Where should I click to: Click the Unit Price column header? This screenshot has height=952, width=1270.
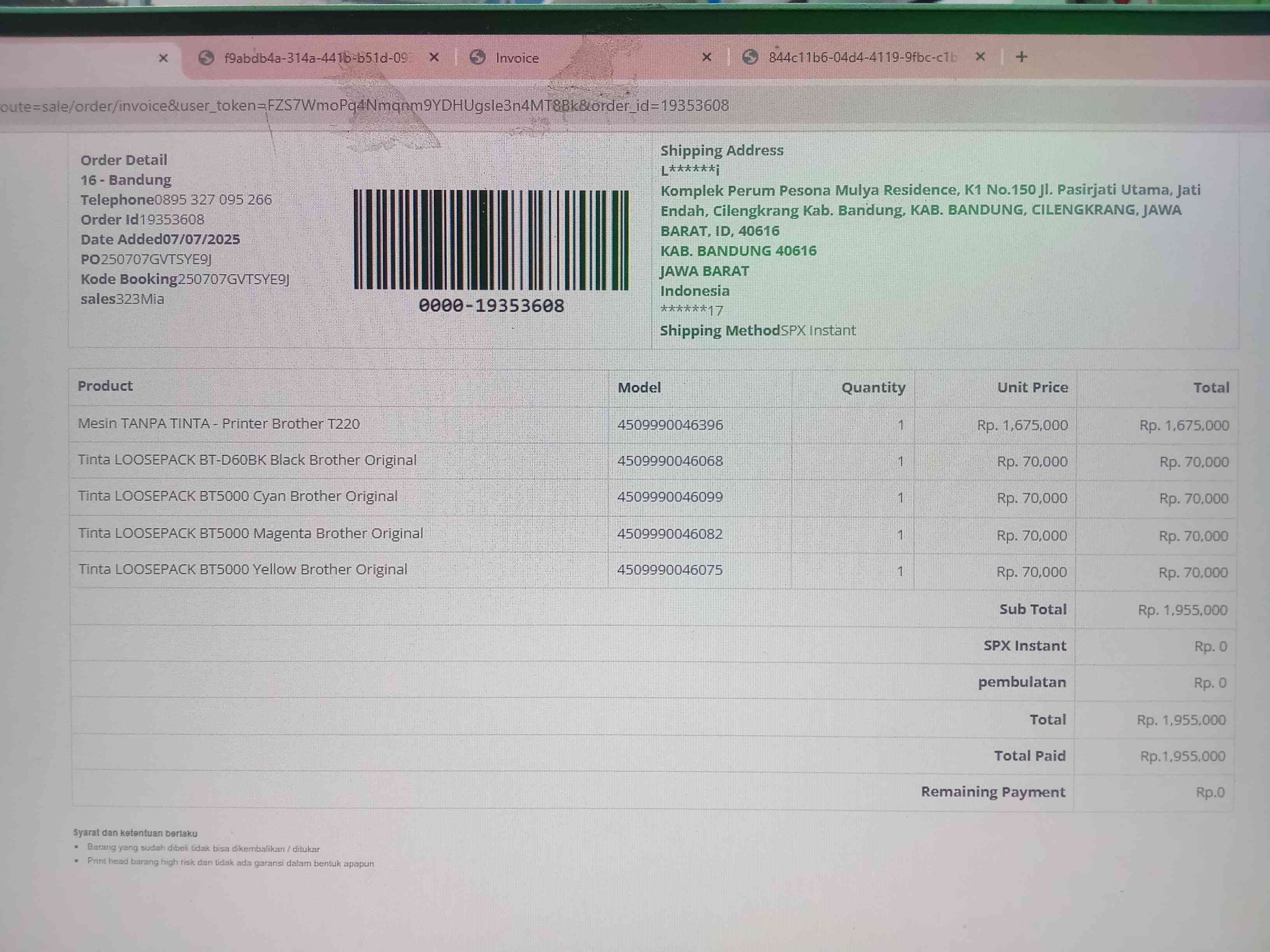pos(1032,387)
